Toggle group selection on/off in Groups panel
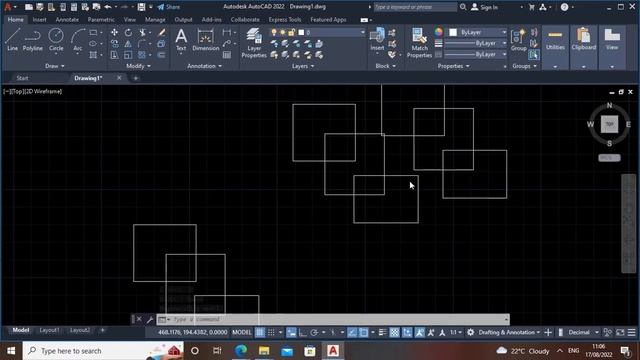Image resolution: width=640 pixels, height=360 pixels. click(x=533, y=55)
